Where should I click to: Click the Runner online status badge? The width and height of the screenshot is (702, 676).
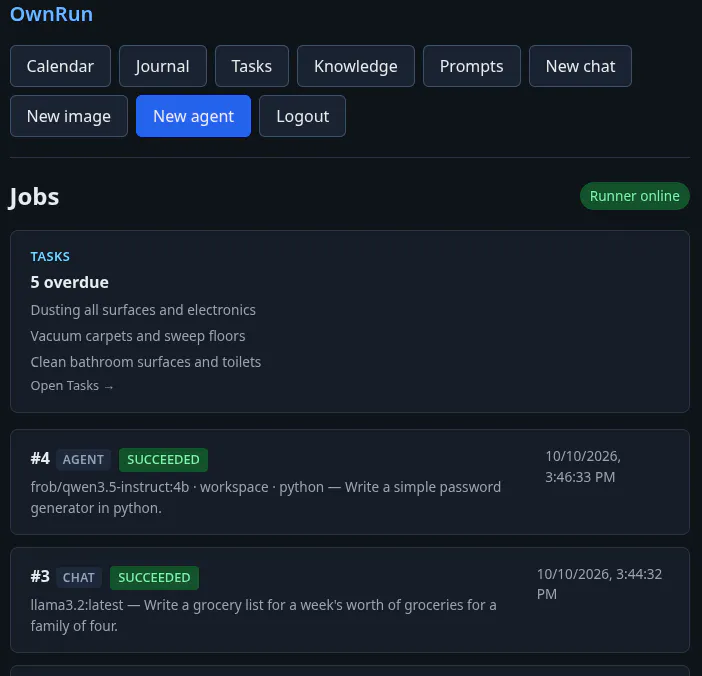coord(634,196)
